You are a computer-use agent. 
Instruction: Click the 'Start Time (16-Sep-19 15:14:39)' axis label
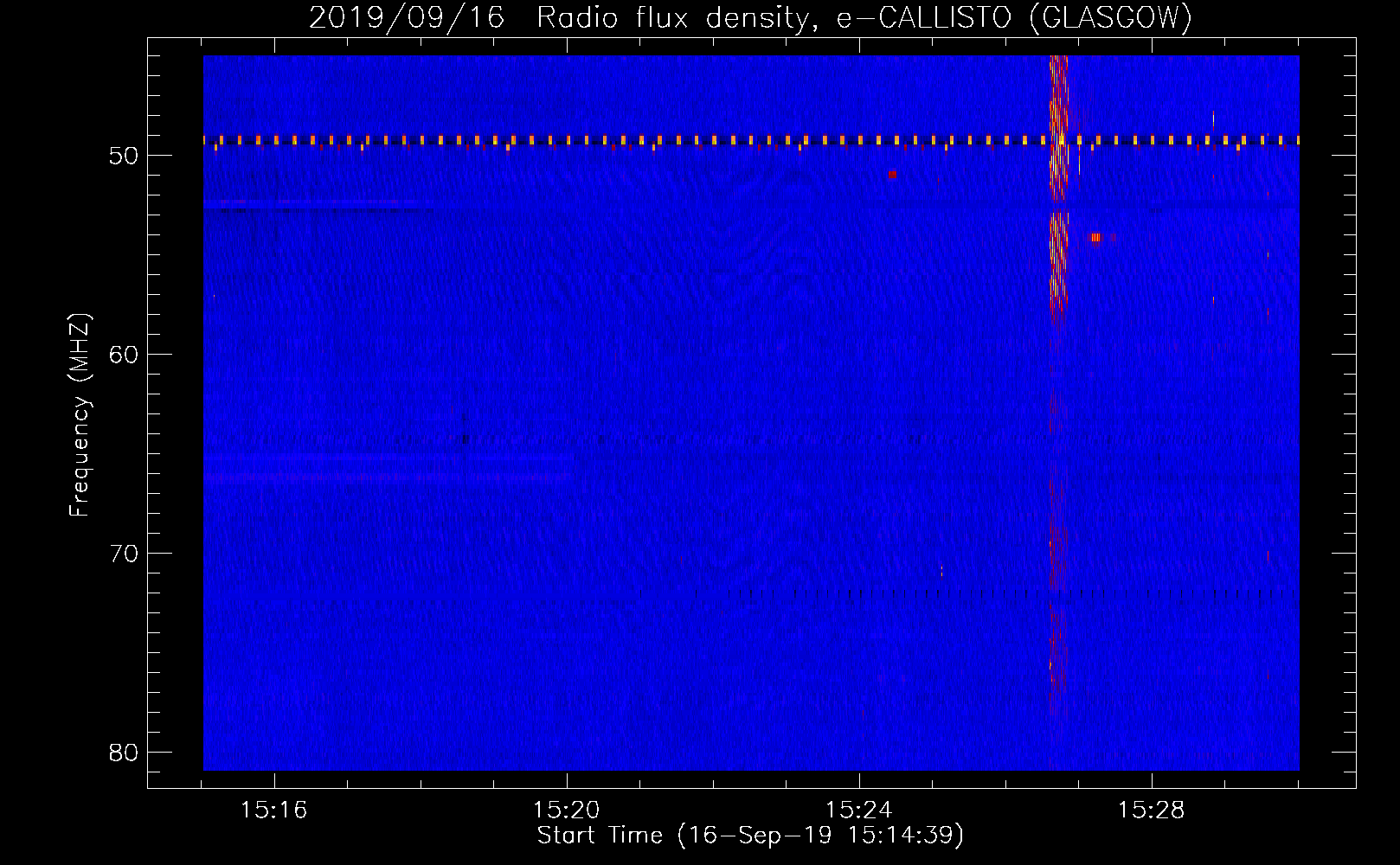[x=750, y=836]
